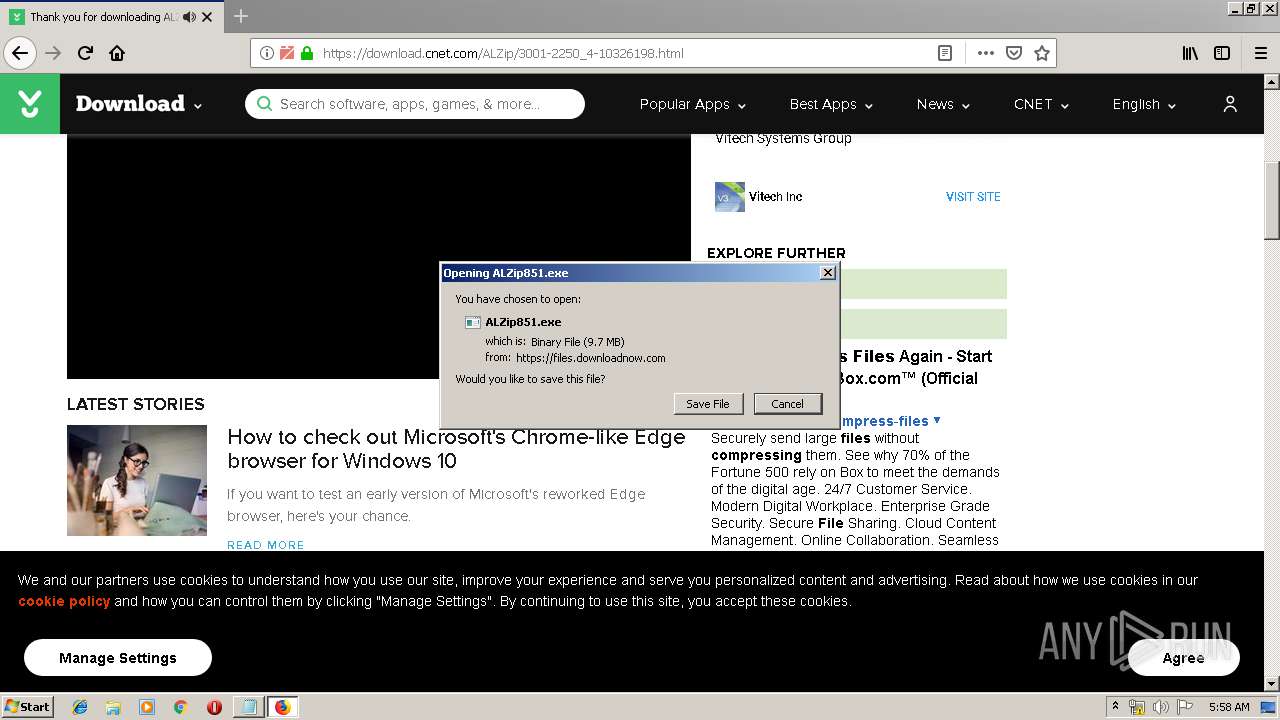1280x720 pixels.
Task: Open the Popular Apps dropdown
Action: click(x=693, y=104)
